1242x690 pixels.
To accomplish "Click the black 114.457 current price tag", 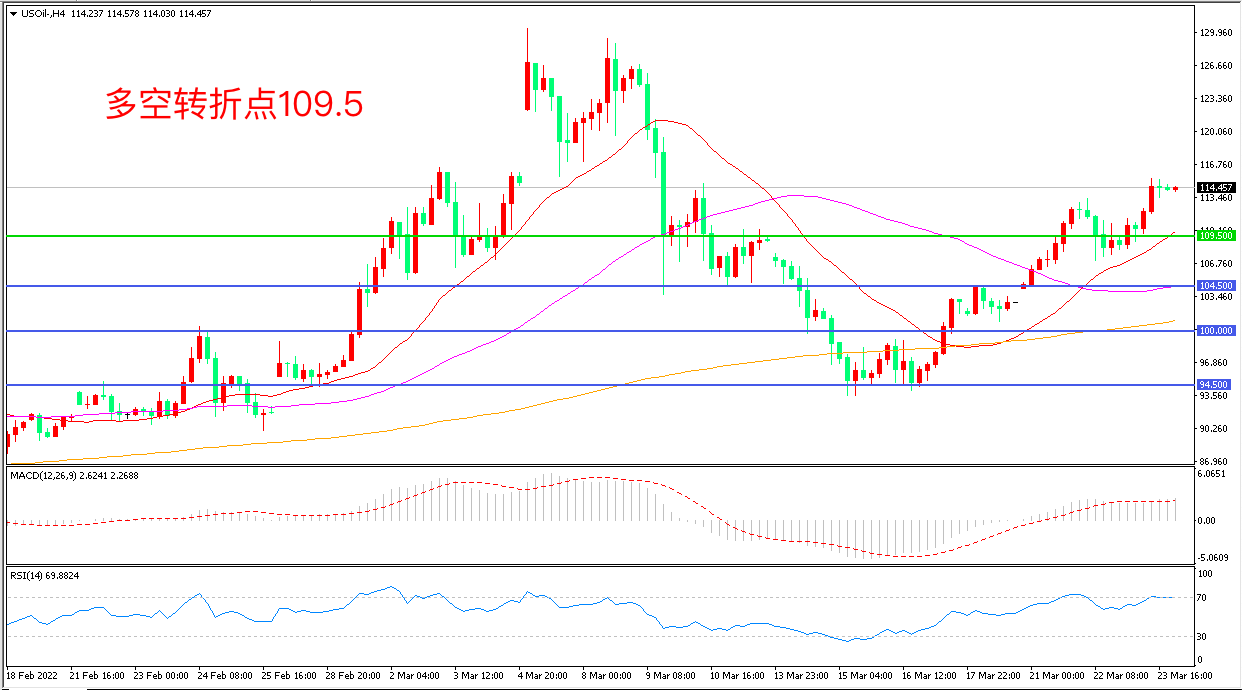I will pos(1216,188).
